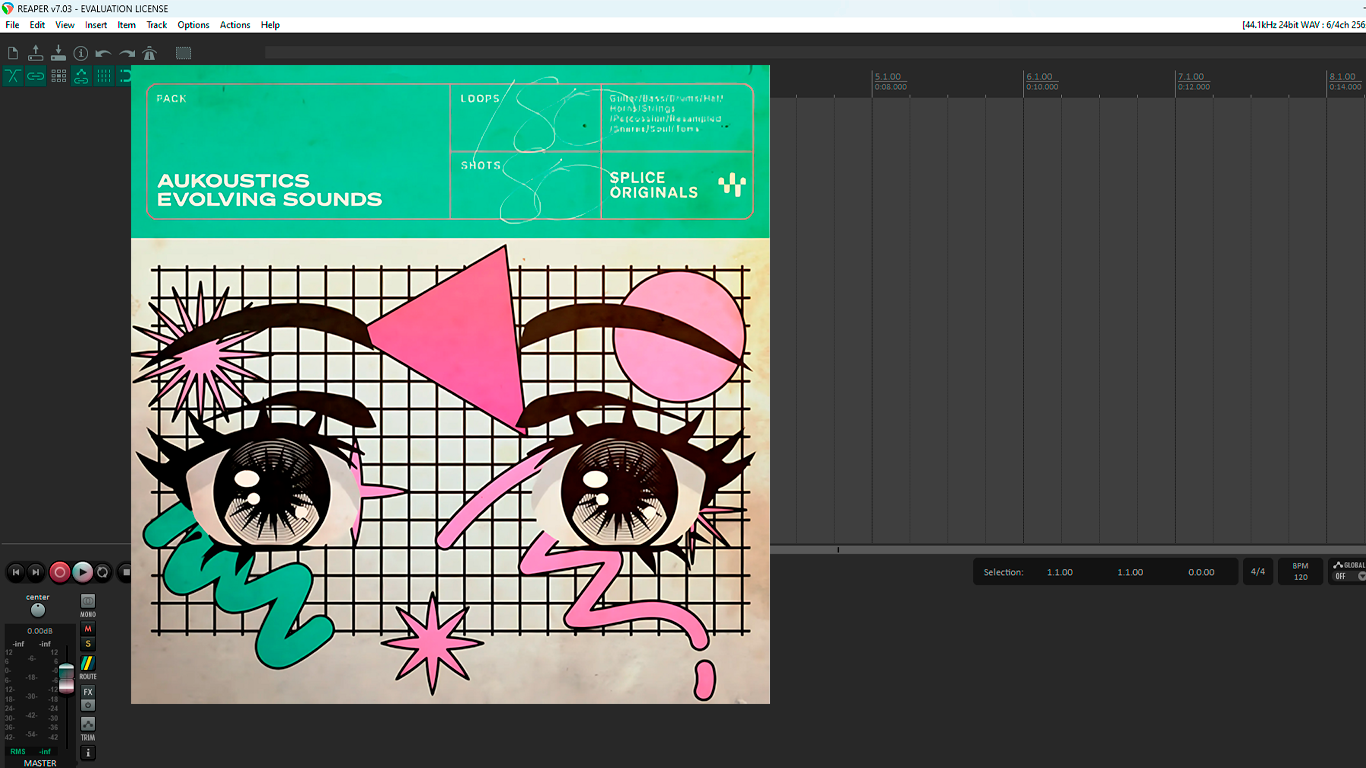
Task: Click the Play transport button
Action: (82, 572)
